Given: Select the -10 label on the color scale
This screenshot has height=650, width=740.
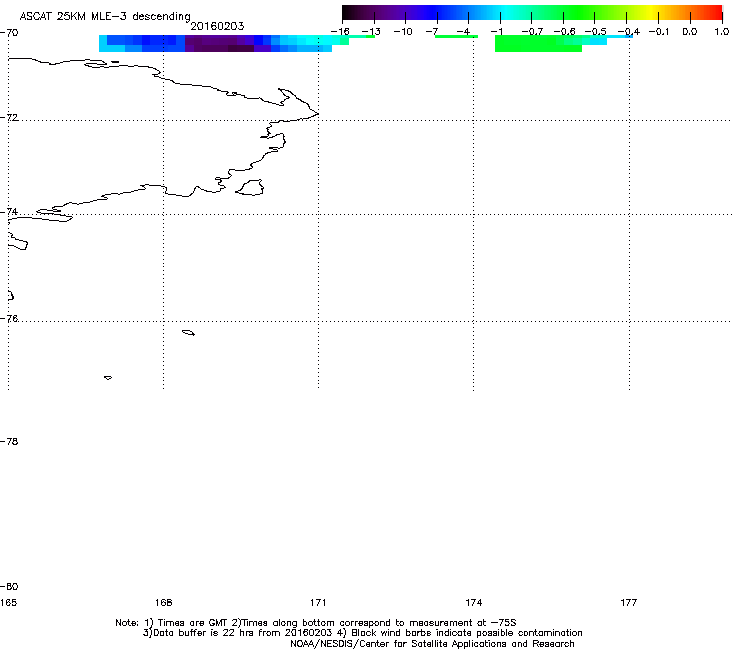Looking at the screenshot, I should click(x=403, y=32).
